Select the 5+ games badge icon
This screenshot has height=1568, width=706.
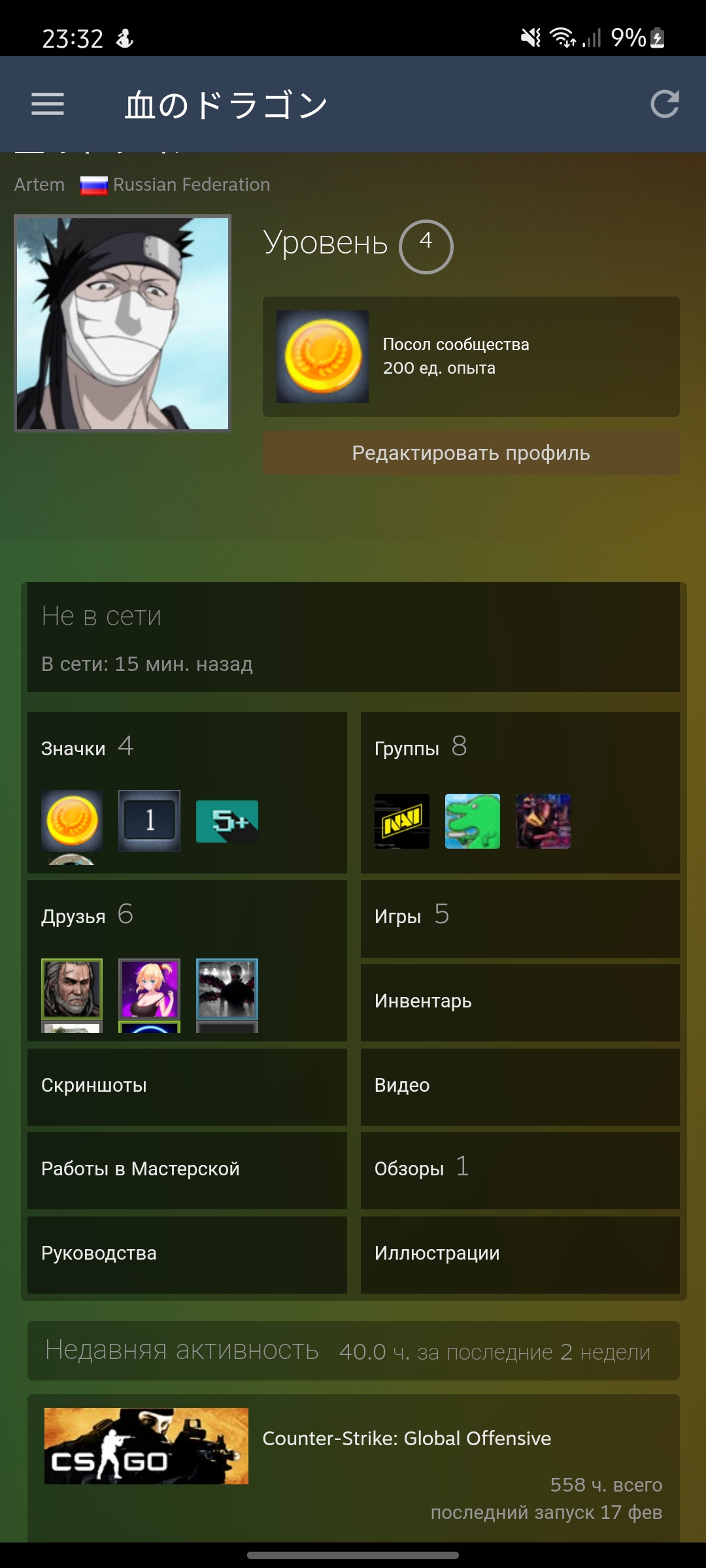[x=227, y=821]
